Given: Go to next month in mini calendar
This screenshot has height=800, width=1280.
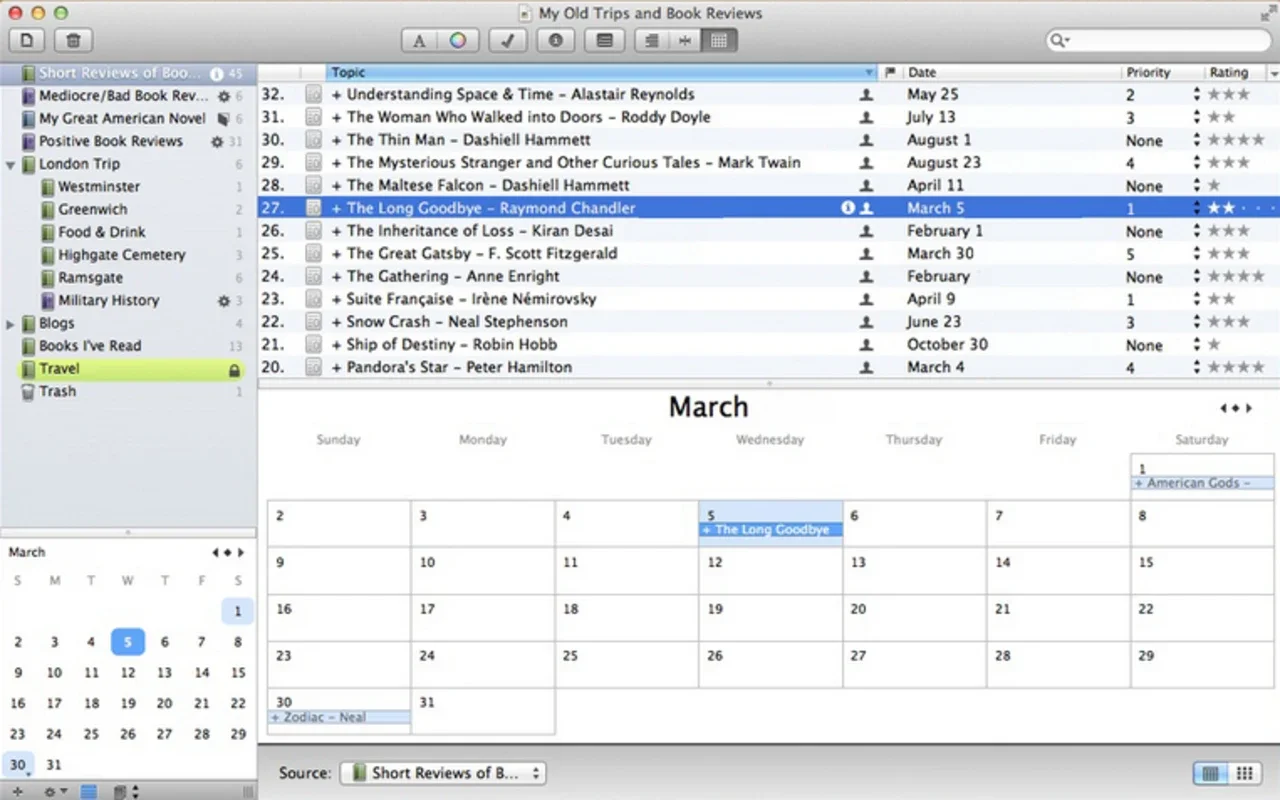Looking at the screenshot, I should point(241,552).
